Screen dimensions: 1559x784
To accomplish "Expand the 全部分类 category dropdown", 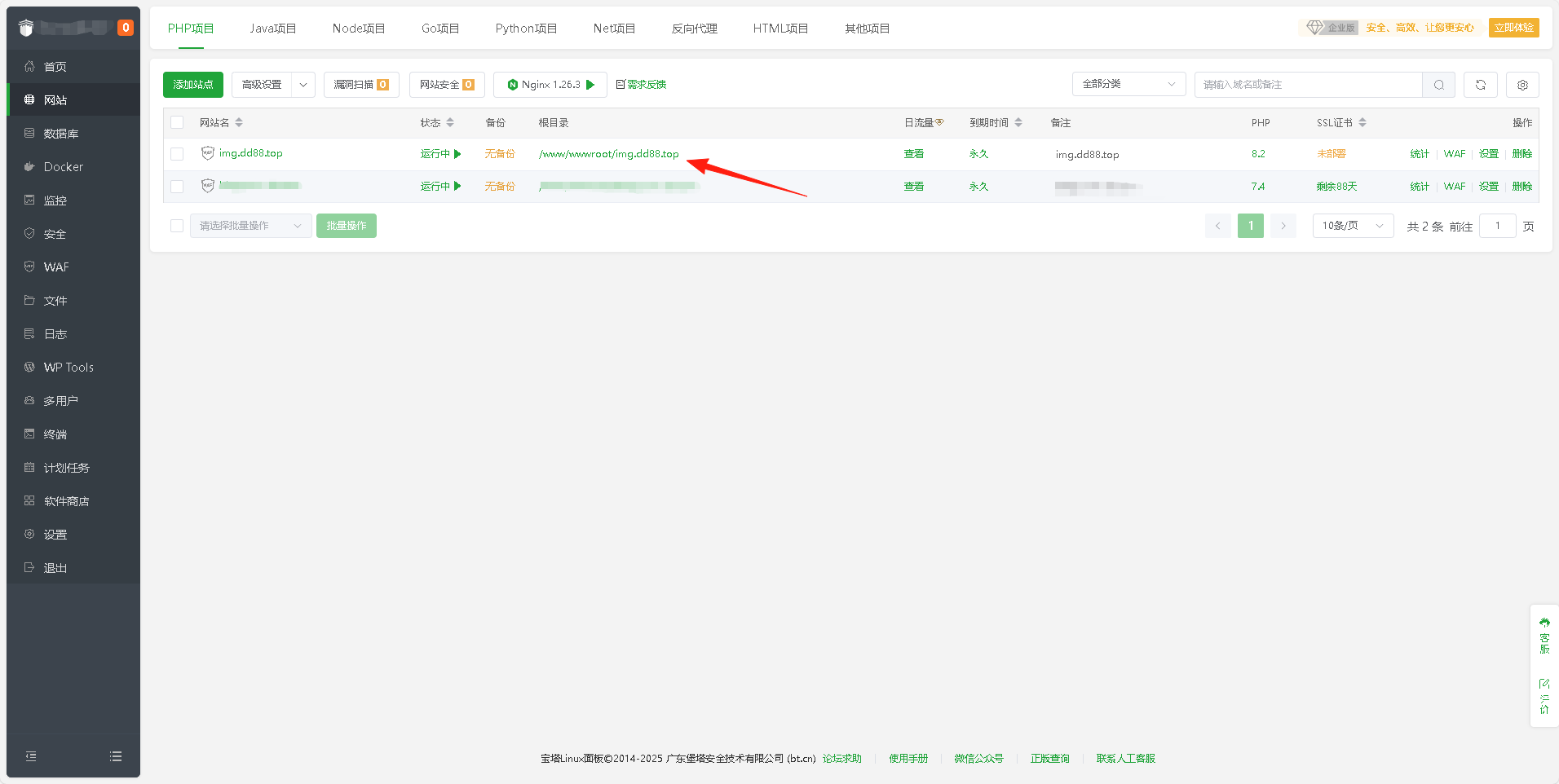I will tap(1128, 85).
